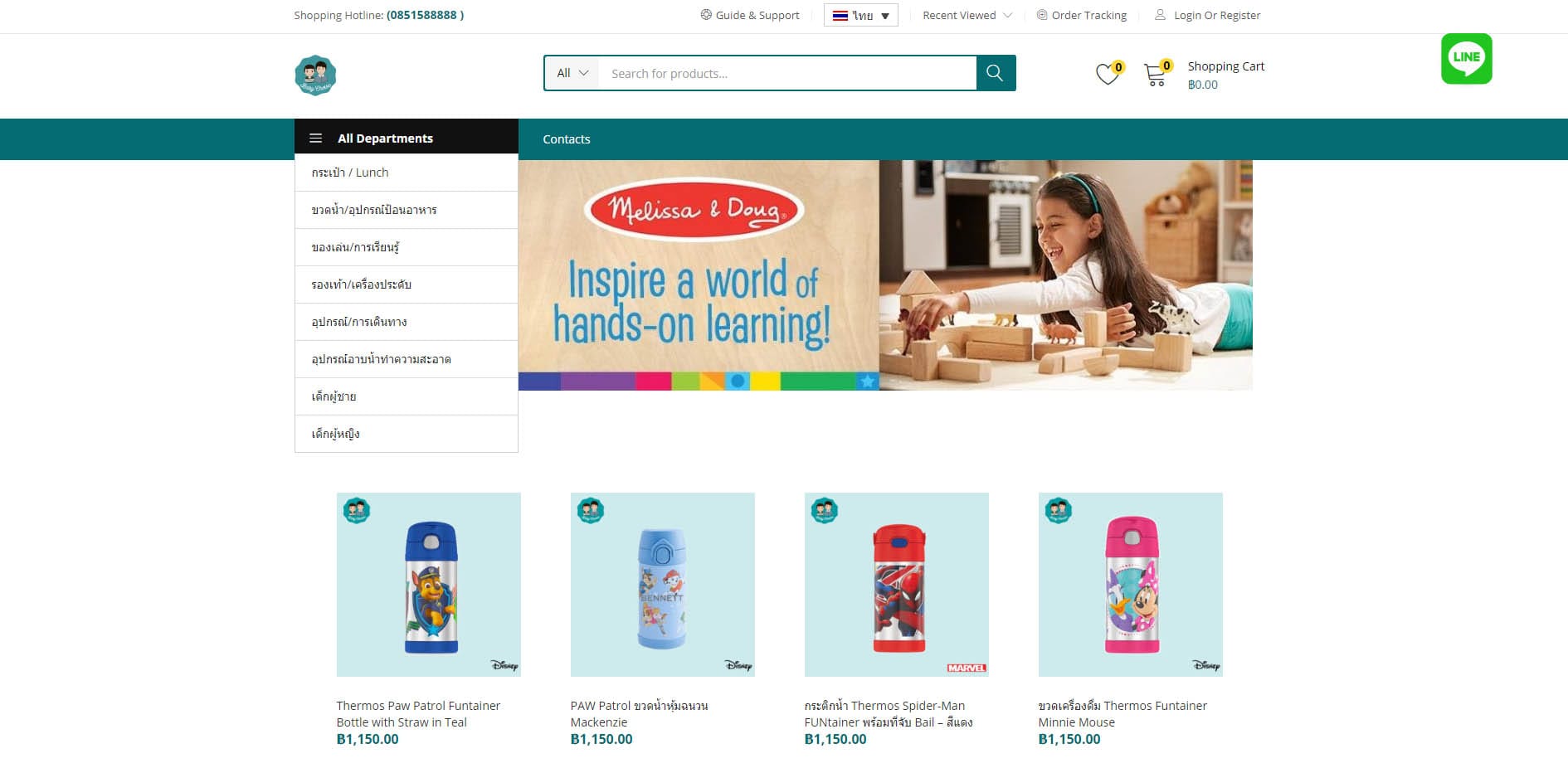Click the store logo in the header
1568x768 pixels.
[315, 75]
